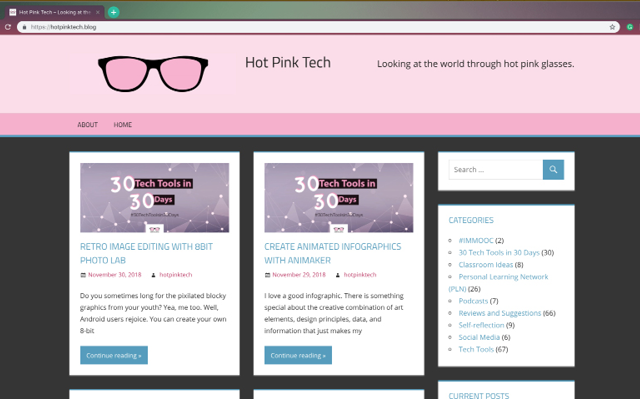Open 8Bit Photo Lab post thumbnail
Viewport: 640px width, 399px height.
(x=154, y=198)
